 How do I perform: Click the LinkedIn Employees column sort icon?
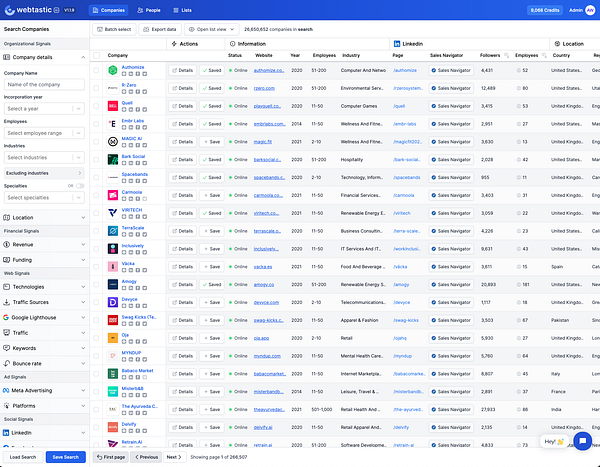[543, 56]
